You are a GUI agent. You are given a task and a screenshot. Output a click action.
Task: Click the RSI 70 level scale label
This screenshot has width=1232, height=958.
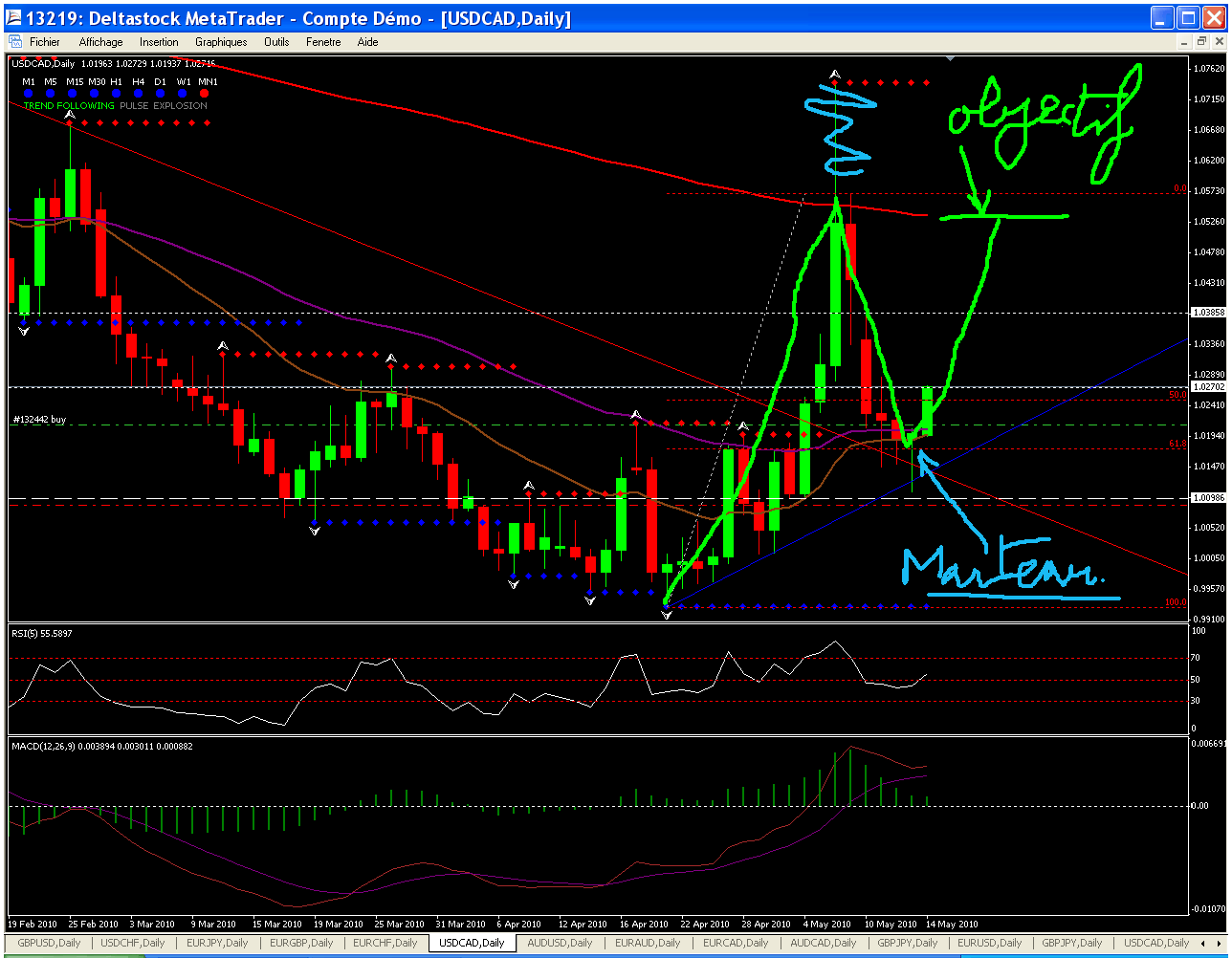click(1196, 658)
